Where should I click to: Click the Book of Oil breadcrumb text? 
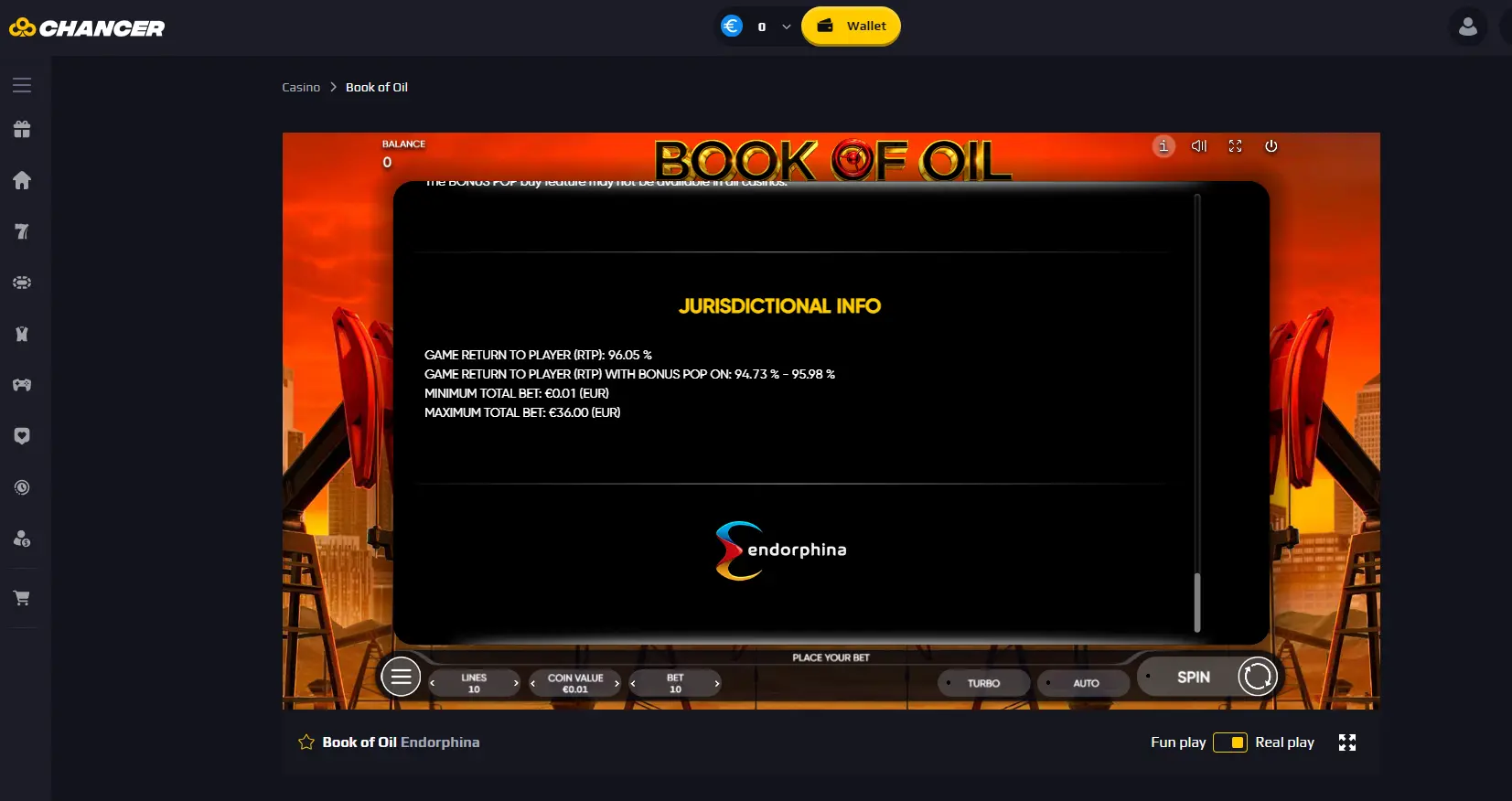377,87
